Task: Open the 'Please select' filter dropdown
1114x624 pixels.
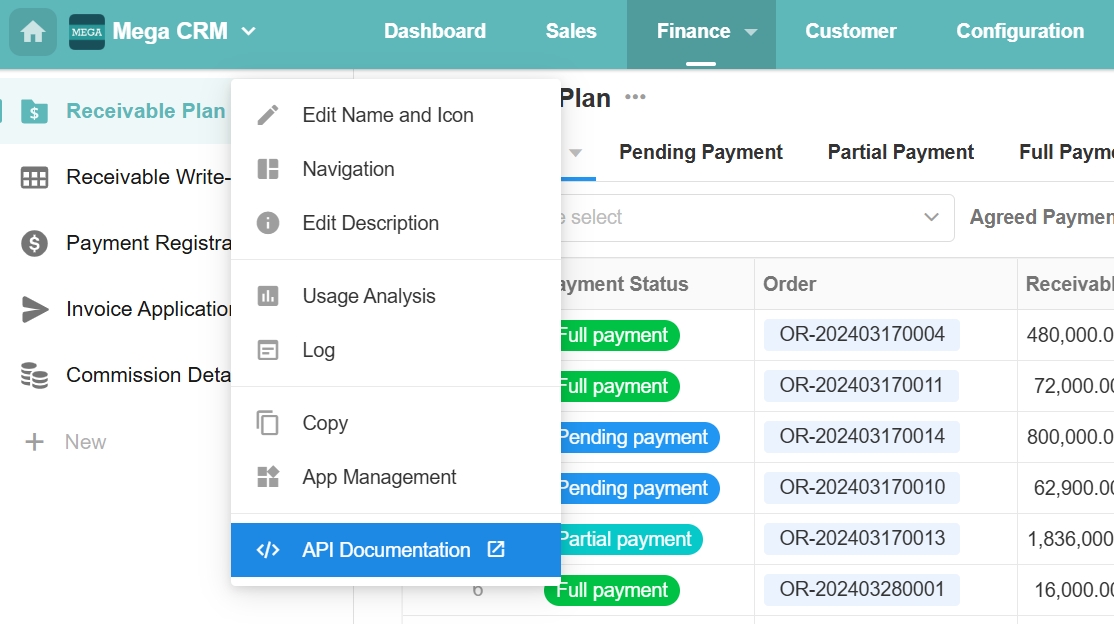Action: click(x=757, y=217)
